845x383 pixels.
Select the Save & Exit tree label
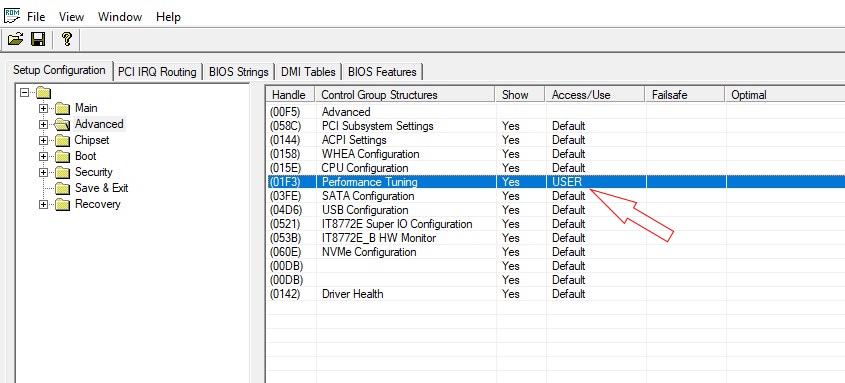(x=101, y=188)
